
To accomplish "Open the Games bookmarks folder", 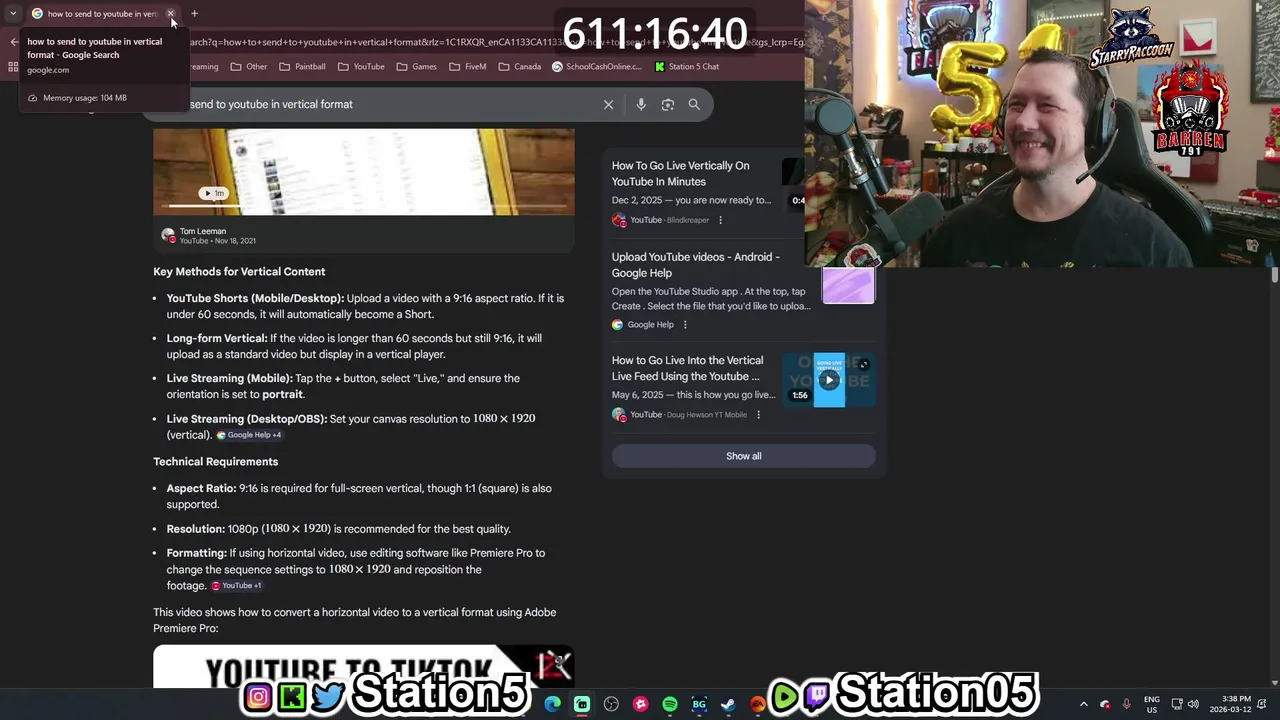I will click(417, 67).
